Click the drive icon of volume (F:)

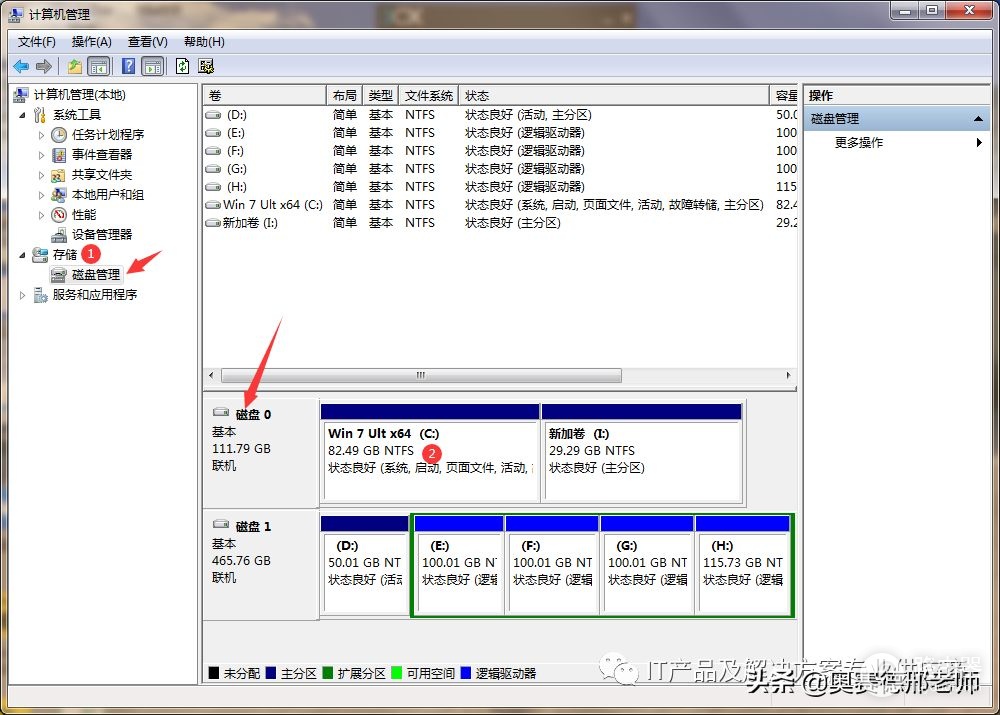tap(213, 151)
